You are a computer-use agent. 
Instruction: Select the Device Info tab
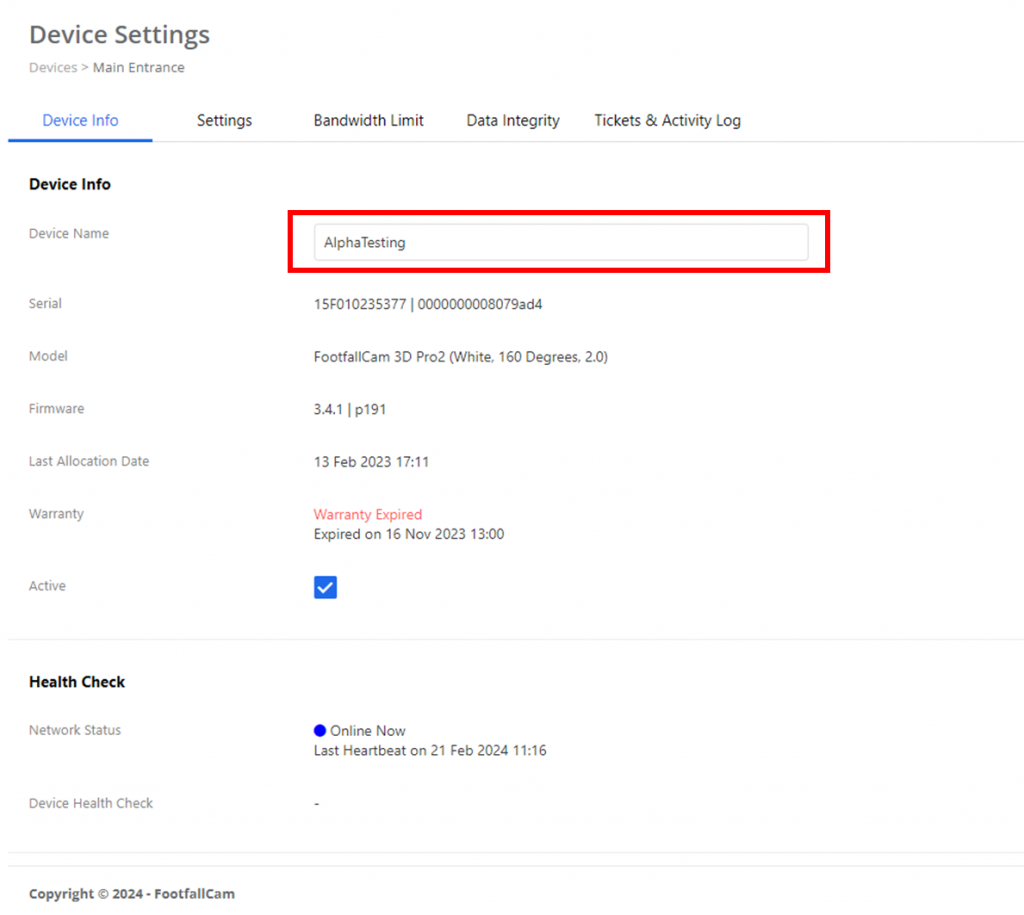pyautogui.click(x=80, y=120)
